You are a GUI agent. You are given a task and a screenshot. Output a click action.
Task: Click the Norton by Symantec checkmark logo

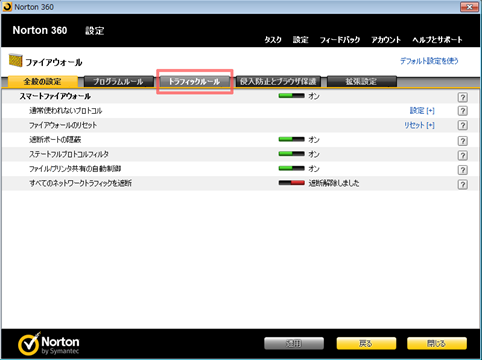[x=29, y=343]
